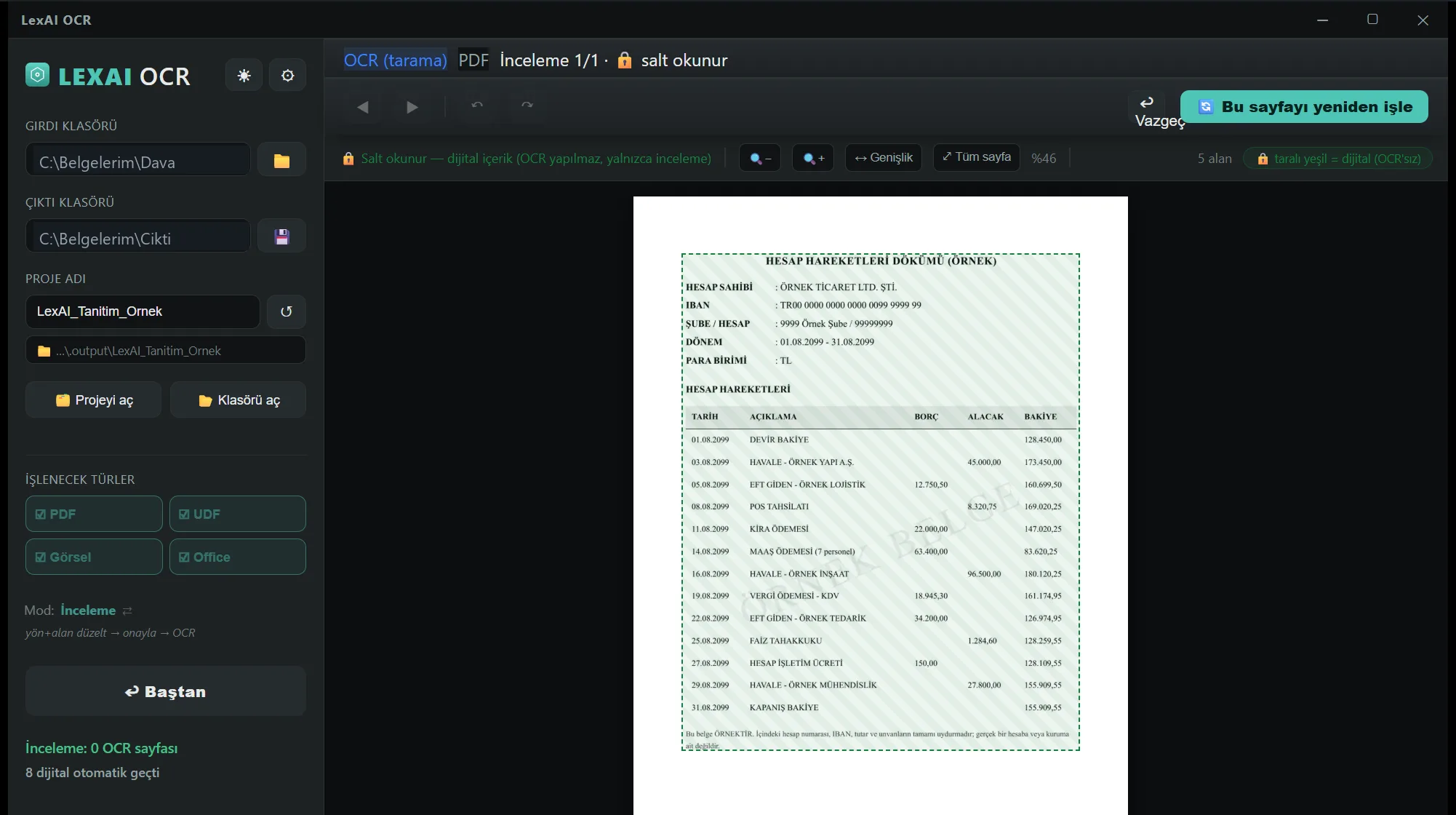
Task: Click İnceleme: 0 OCR sayfası status text
Action: (x=101, y=748)
